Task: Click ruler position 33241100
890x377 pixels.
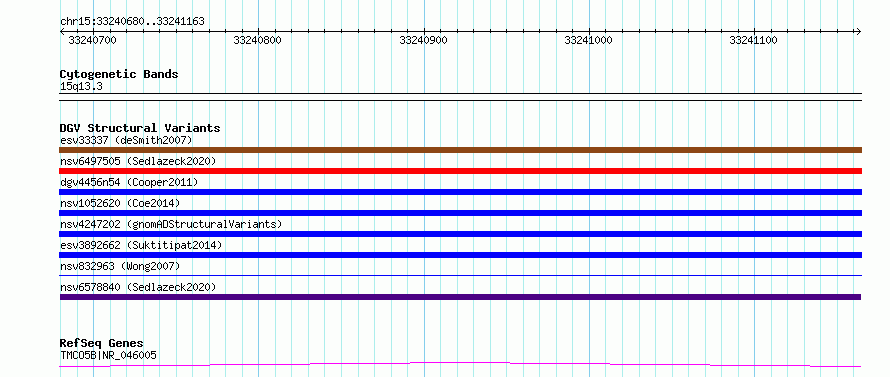Action: (x=753, y=40)
